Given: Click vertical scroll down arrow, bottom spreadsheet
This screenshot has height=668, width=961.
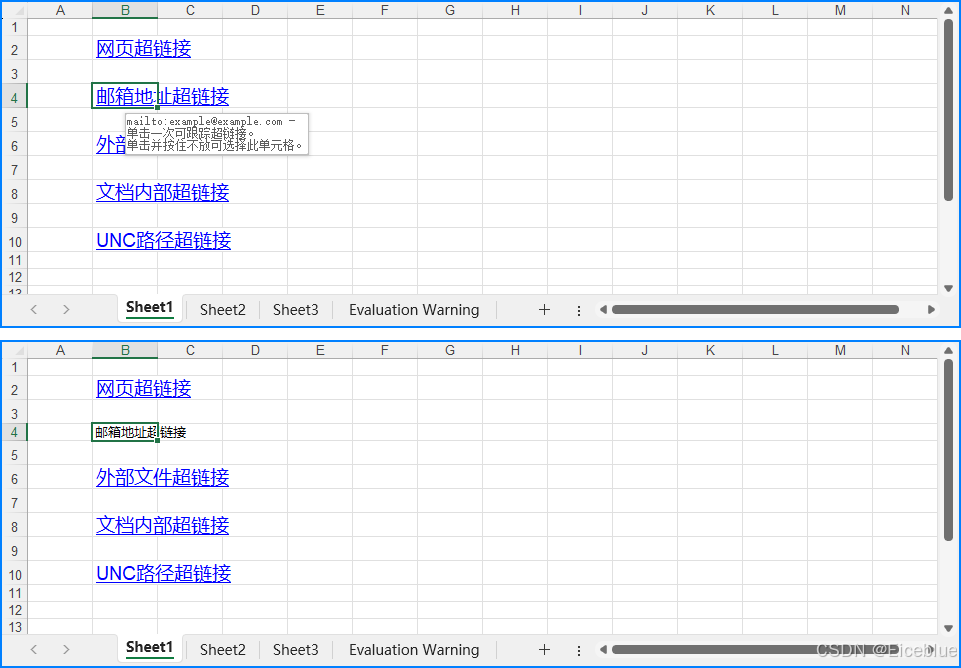Looking at the screenshot, I should 949,628.
